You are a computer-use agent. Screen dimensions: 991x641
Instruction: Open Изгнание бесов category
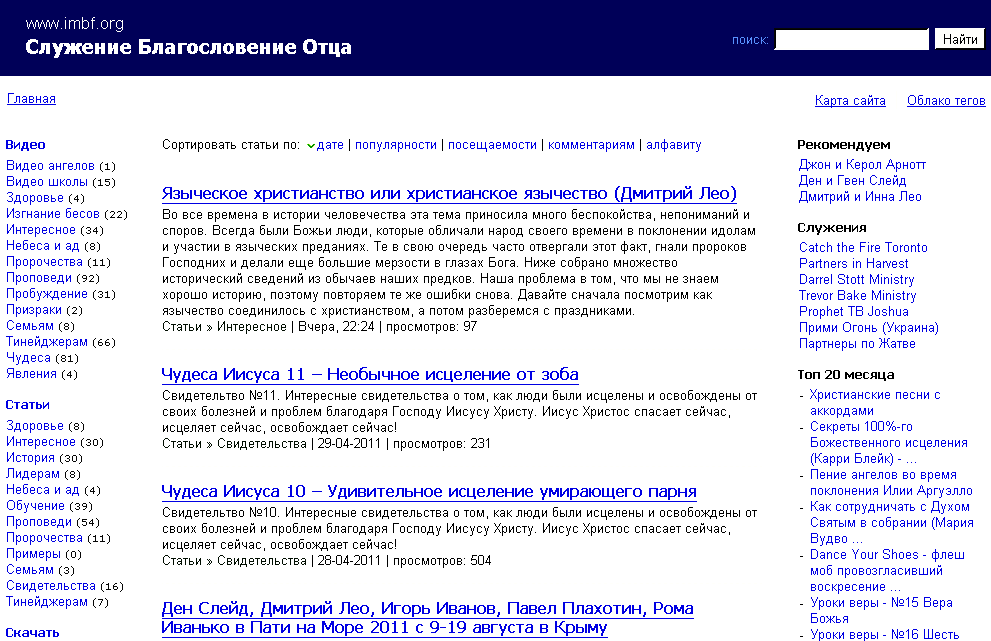[x=52, y=214]
